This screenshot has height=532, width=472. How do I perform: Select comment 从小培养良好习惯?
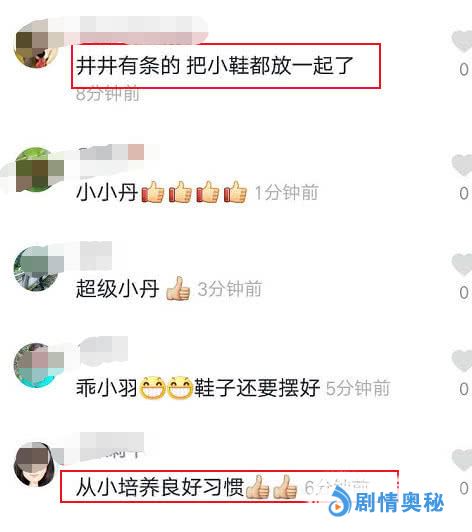[x=187, y=487]
